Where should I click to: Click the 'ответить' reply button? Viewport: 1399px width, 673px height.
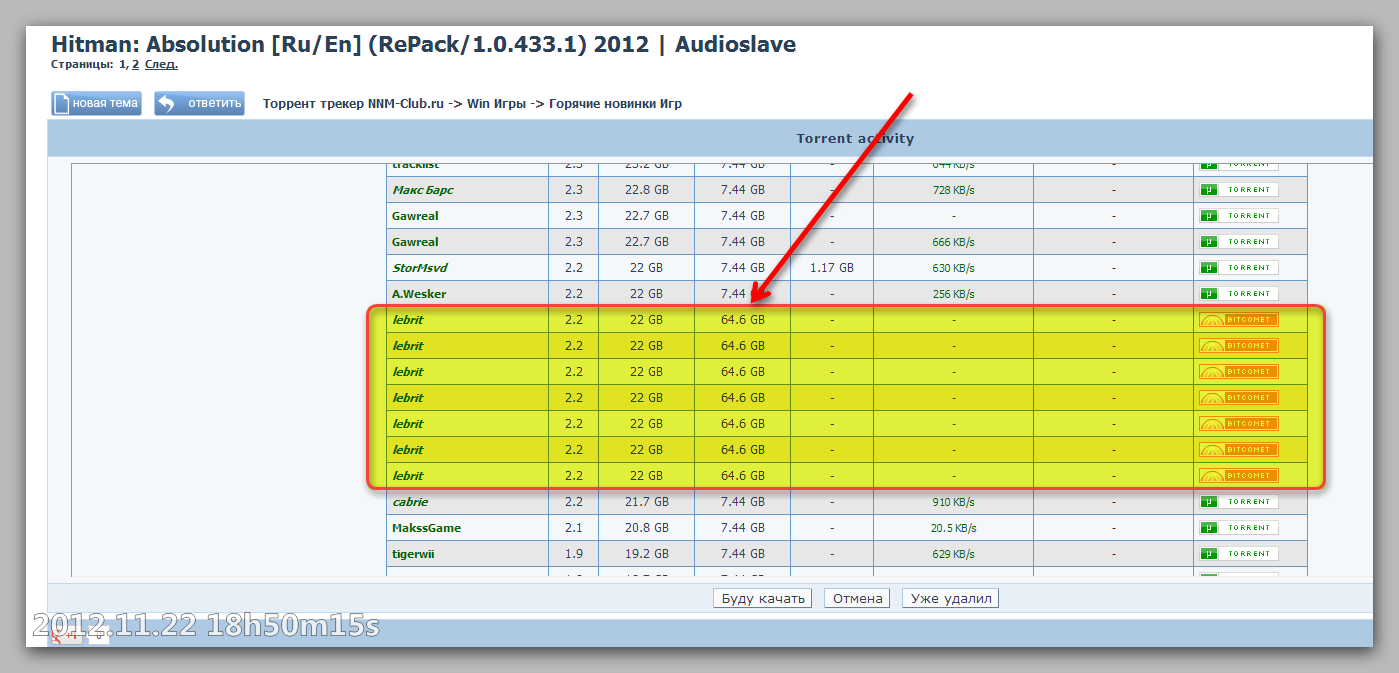(x=199, y=104)
